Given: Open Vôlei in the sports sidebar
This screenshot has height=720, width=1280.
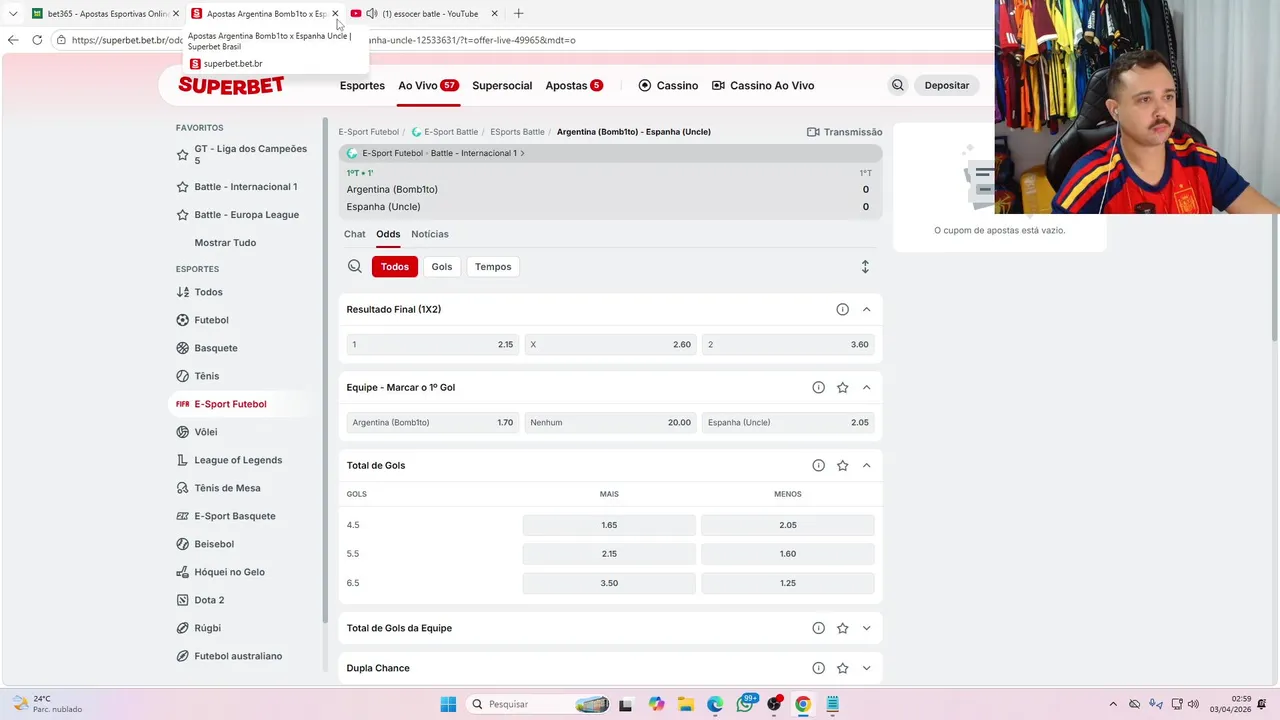Looking at the screenshot, I should [x=205, y=432].
